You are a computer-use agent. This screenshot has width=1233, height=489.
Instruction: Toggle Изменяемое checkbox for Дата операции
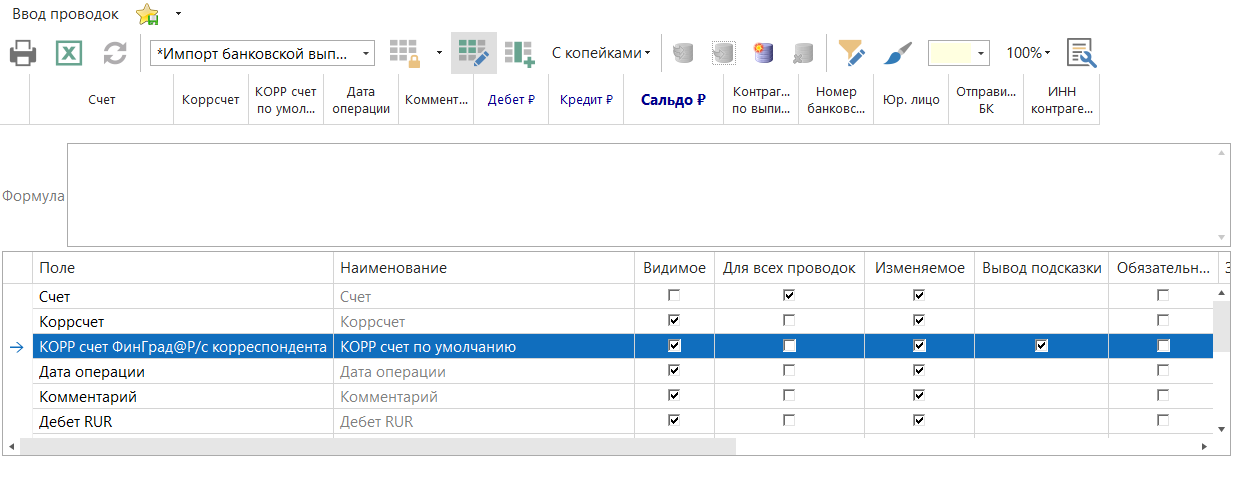pyautogui.click(x=919, y=371)
